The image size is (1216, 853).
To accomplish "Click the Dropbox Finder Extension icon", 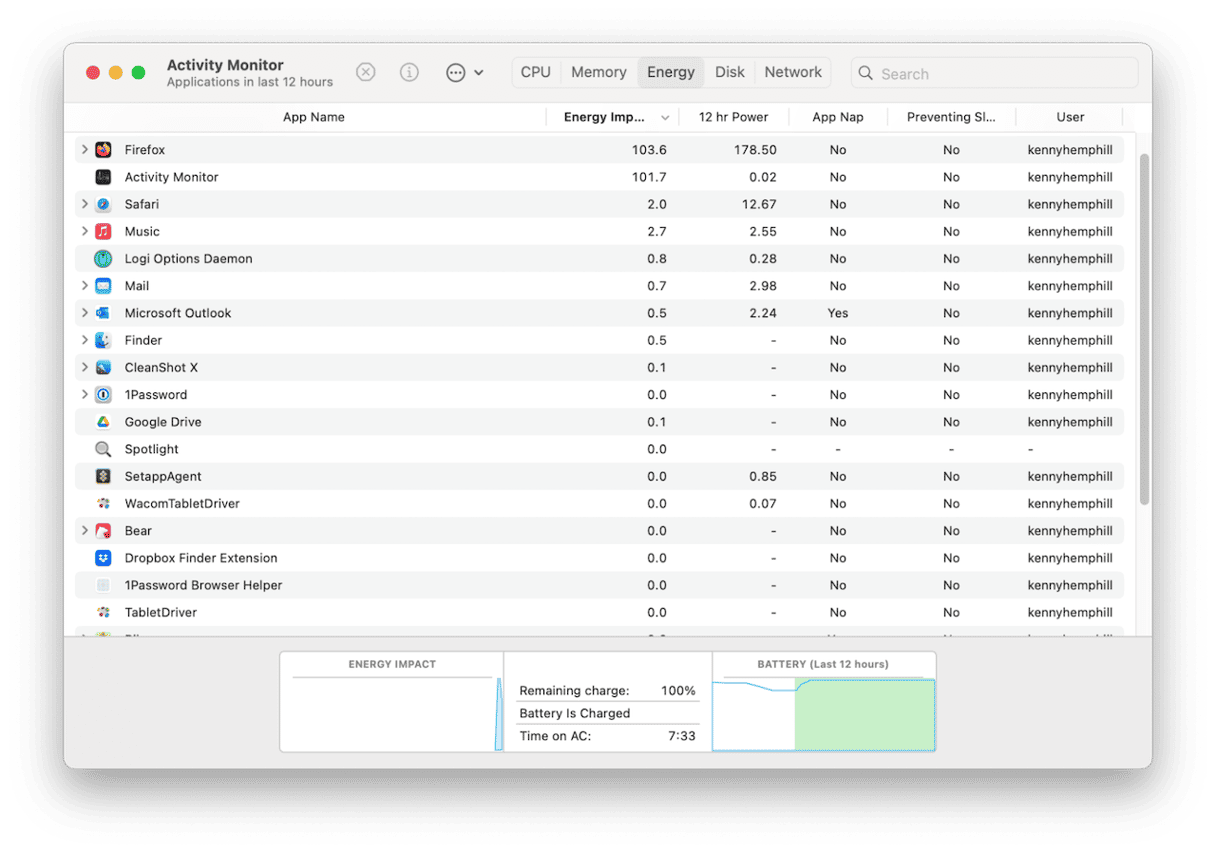I will pyautogui.click(x=103, y=558).
